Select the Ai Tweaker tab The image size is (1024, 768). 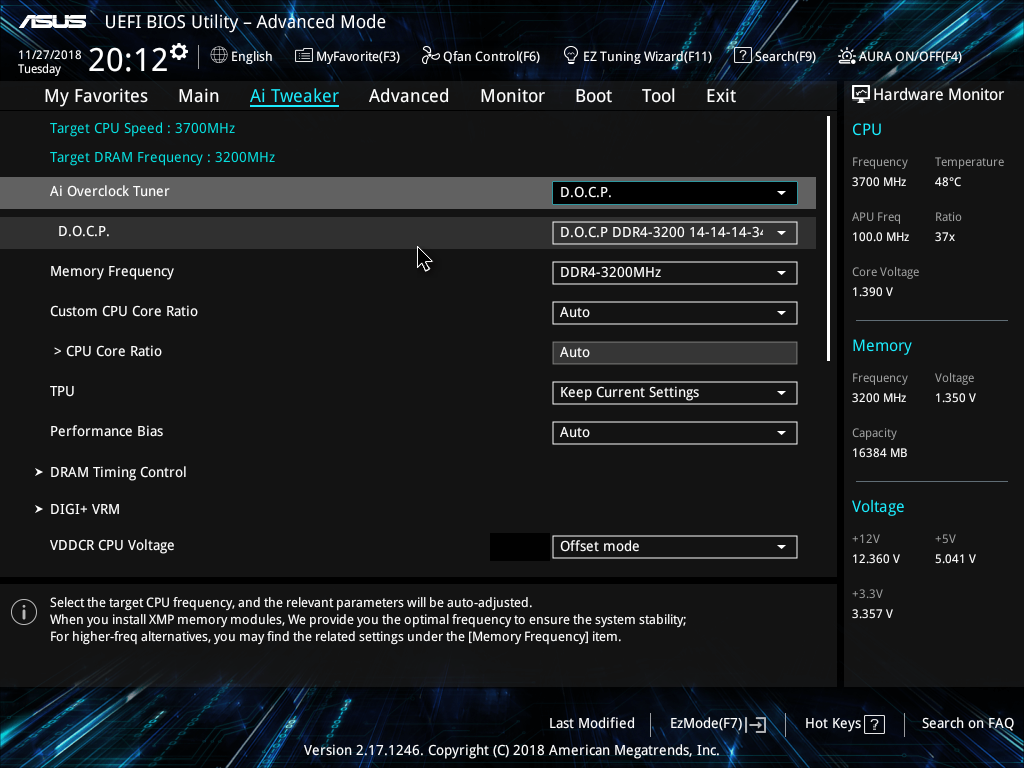point(294,96)
